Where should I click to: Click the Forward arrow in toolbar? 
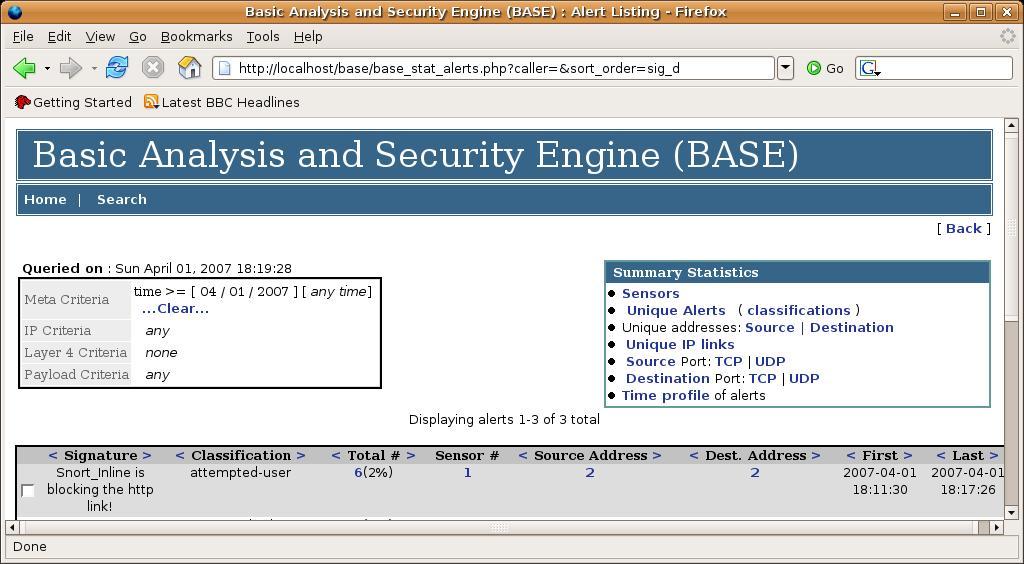71,68
